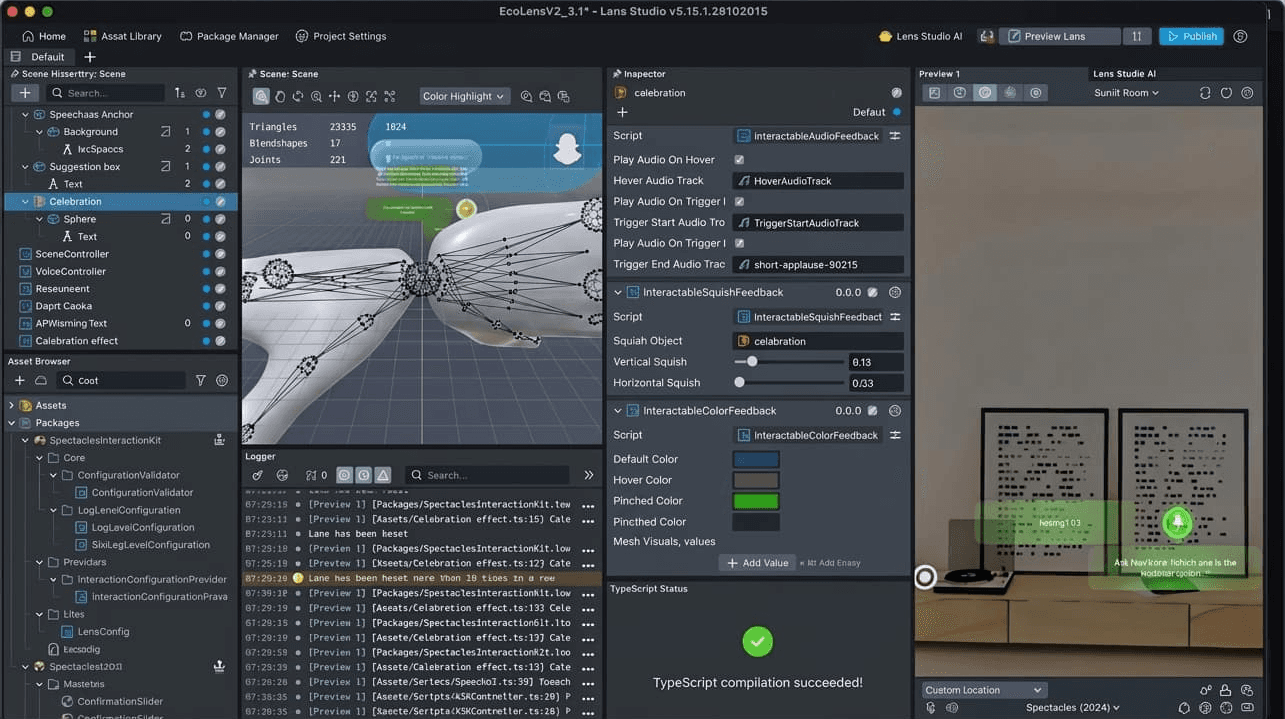Toggle the warning log filter in Logger
1285x719 pixels.
(384, 475)
